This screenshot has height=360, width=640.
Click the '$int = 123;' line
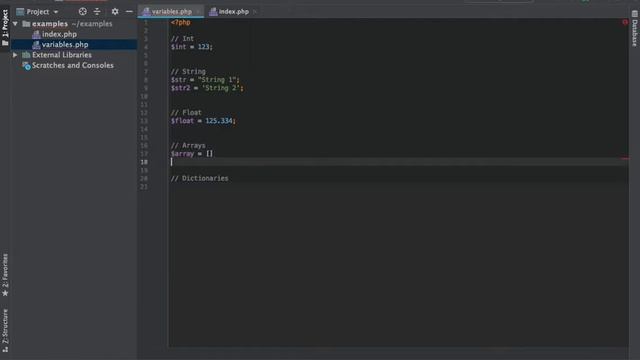pos(191,47)
